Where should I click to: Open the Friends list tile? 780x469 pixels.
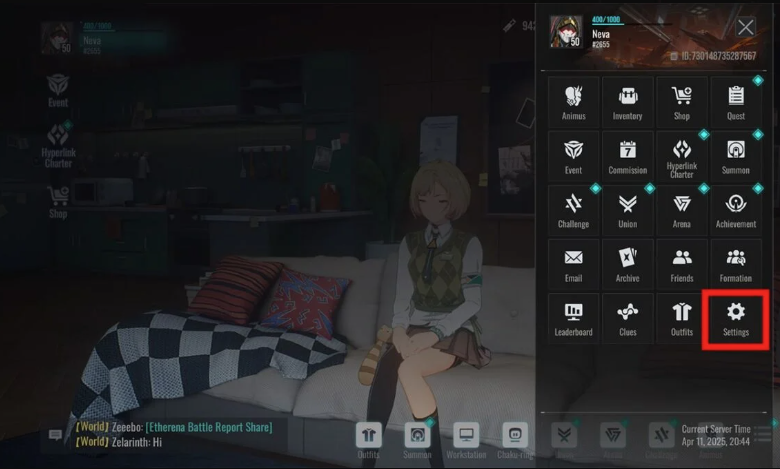point(682,264)
